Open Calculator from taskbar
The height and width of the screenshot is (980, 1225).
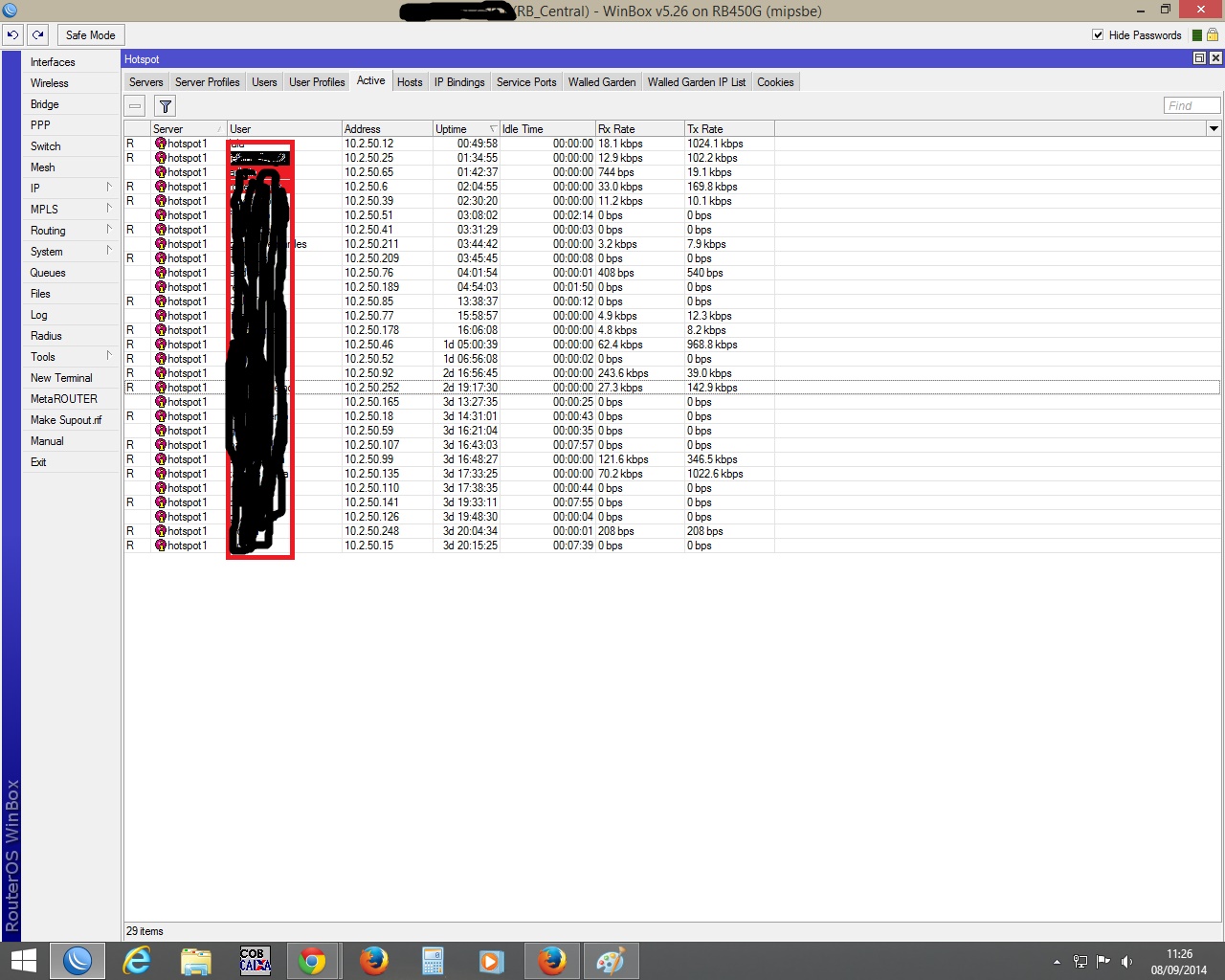[x=433, y=961]
